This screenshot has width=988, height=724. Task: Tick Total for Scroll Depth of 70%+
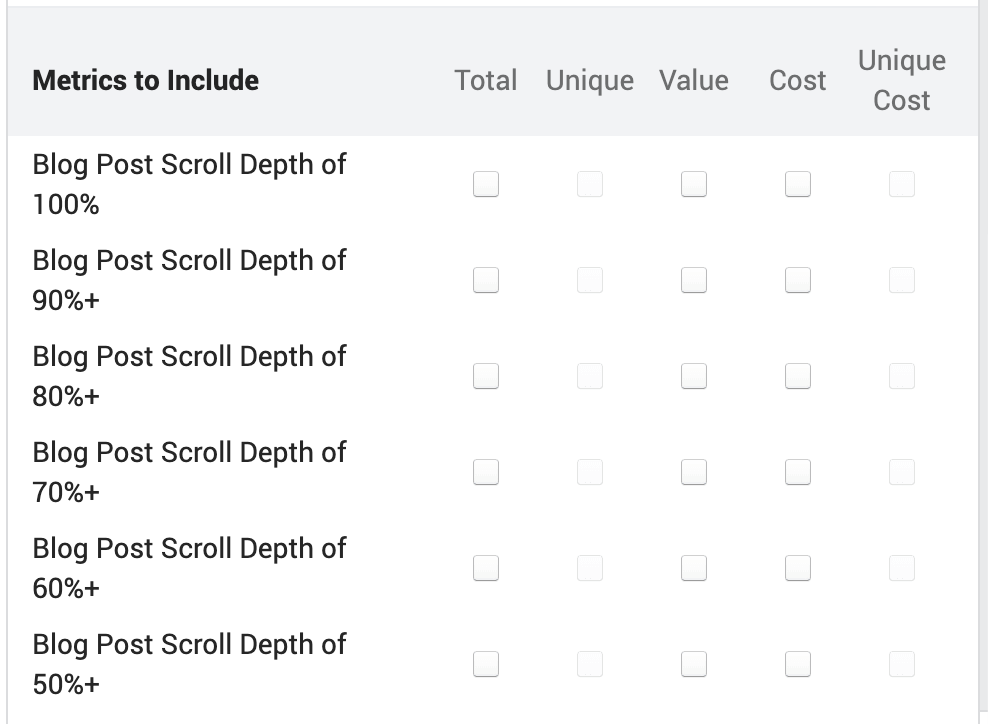coord(486,472)
